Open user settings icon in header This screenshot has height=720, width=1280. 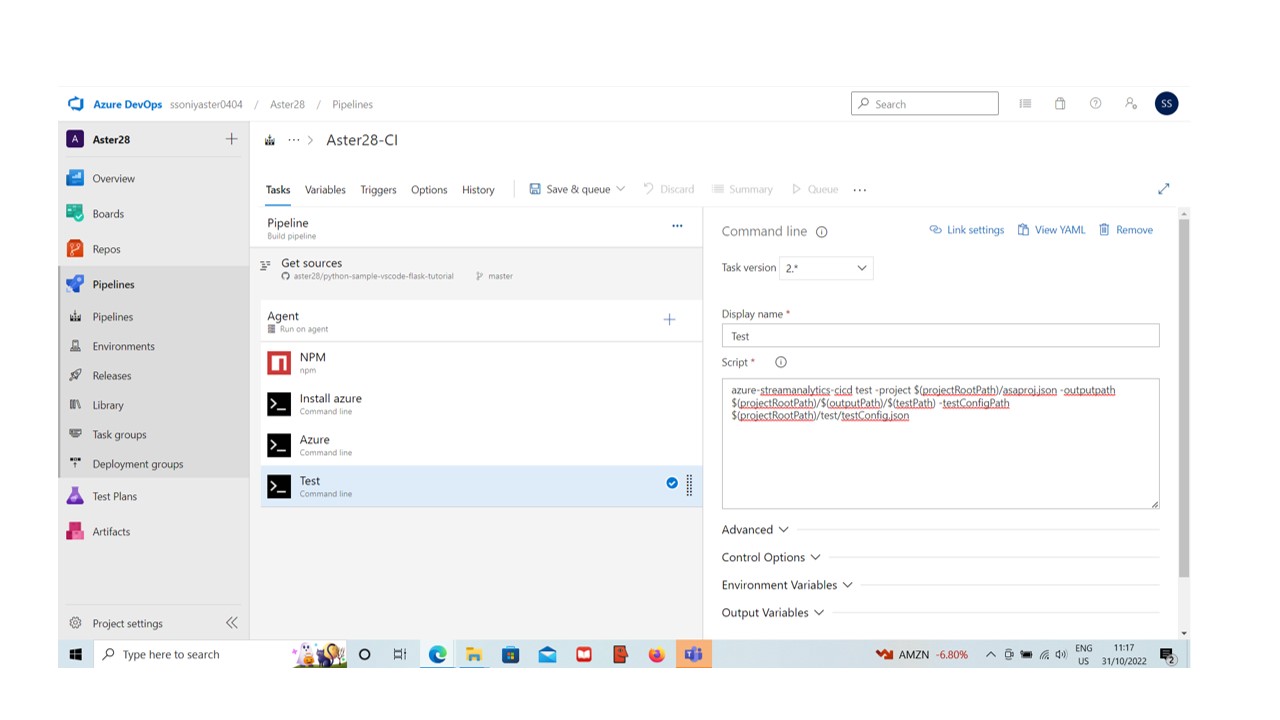pyautogui.click(x=1131, y=104)
